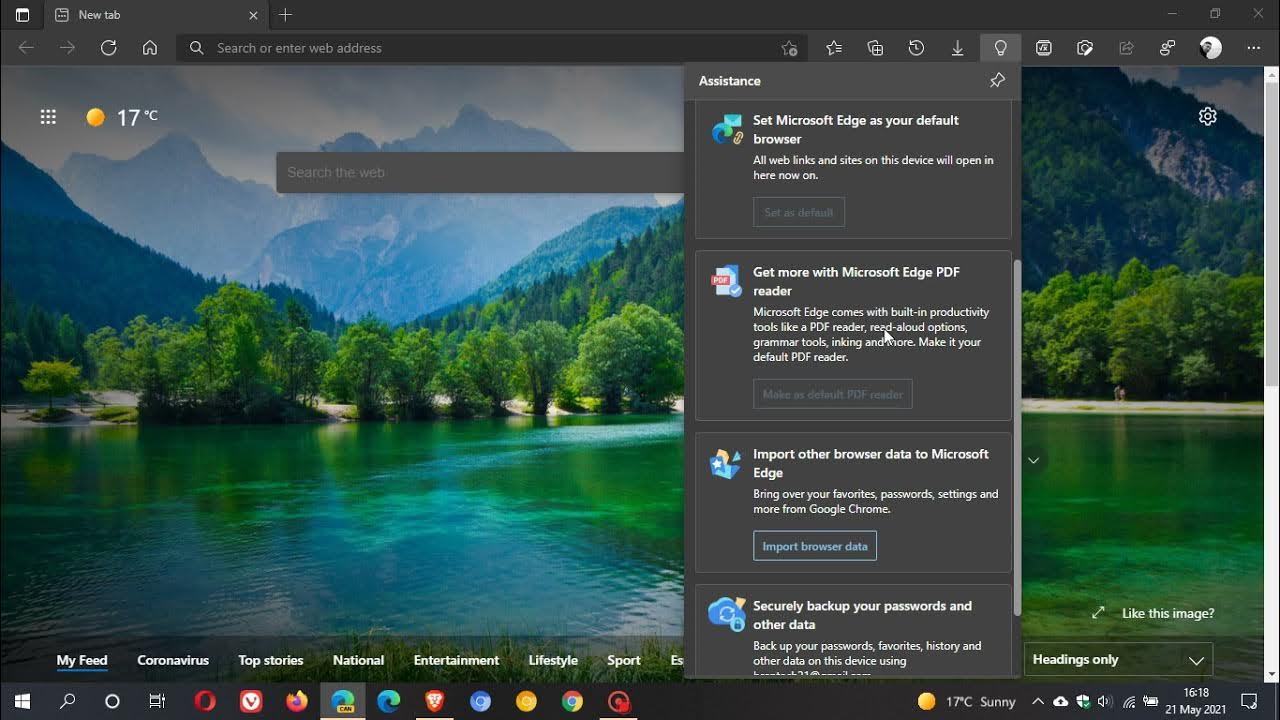Open page settings gear icon

coord(1207,116)
